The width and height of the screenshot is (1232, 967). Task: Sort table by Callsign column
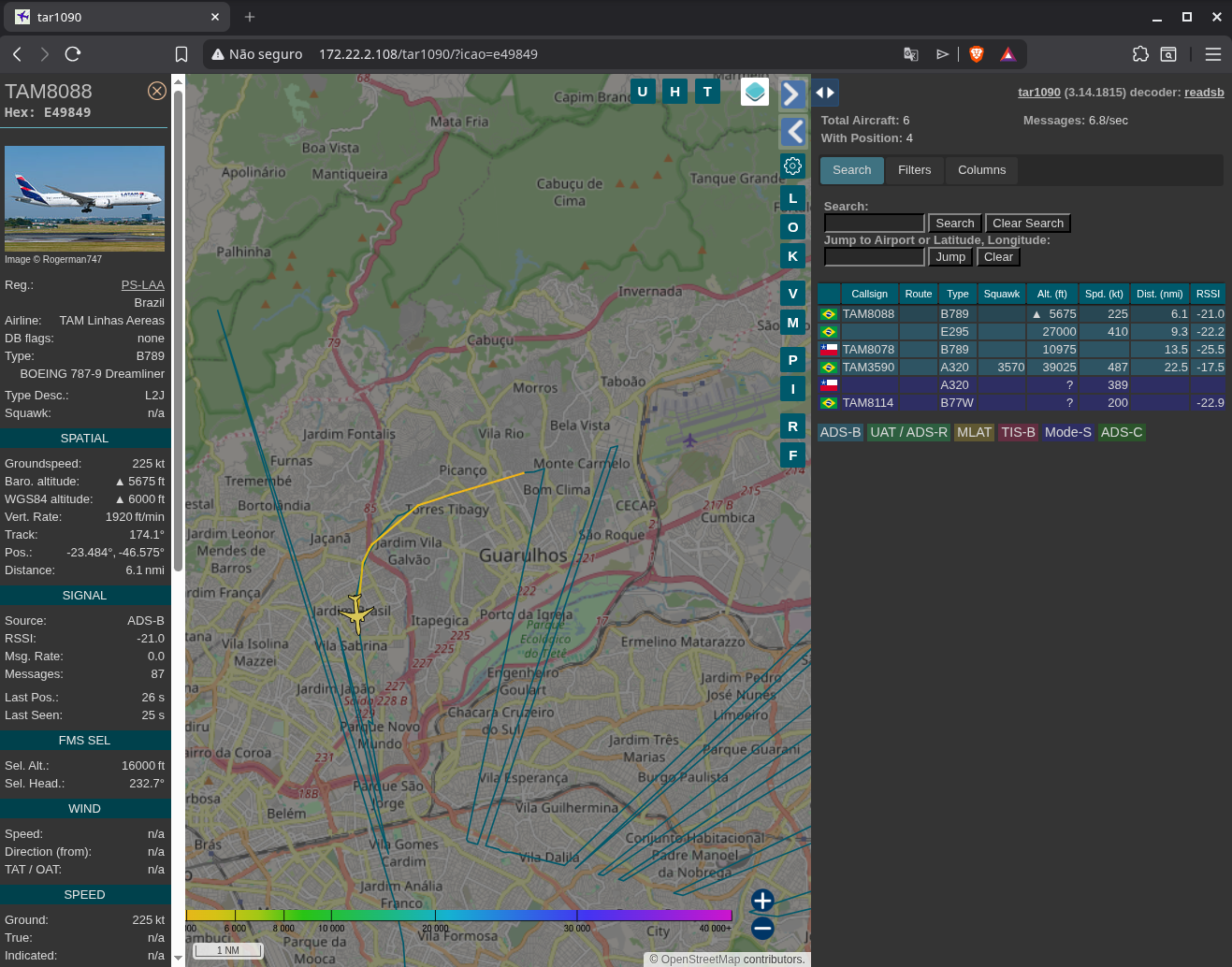[x=869, y=294]
